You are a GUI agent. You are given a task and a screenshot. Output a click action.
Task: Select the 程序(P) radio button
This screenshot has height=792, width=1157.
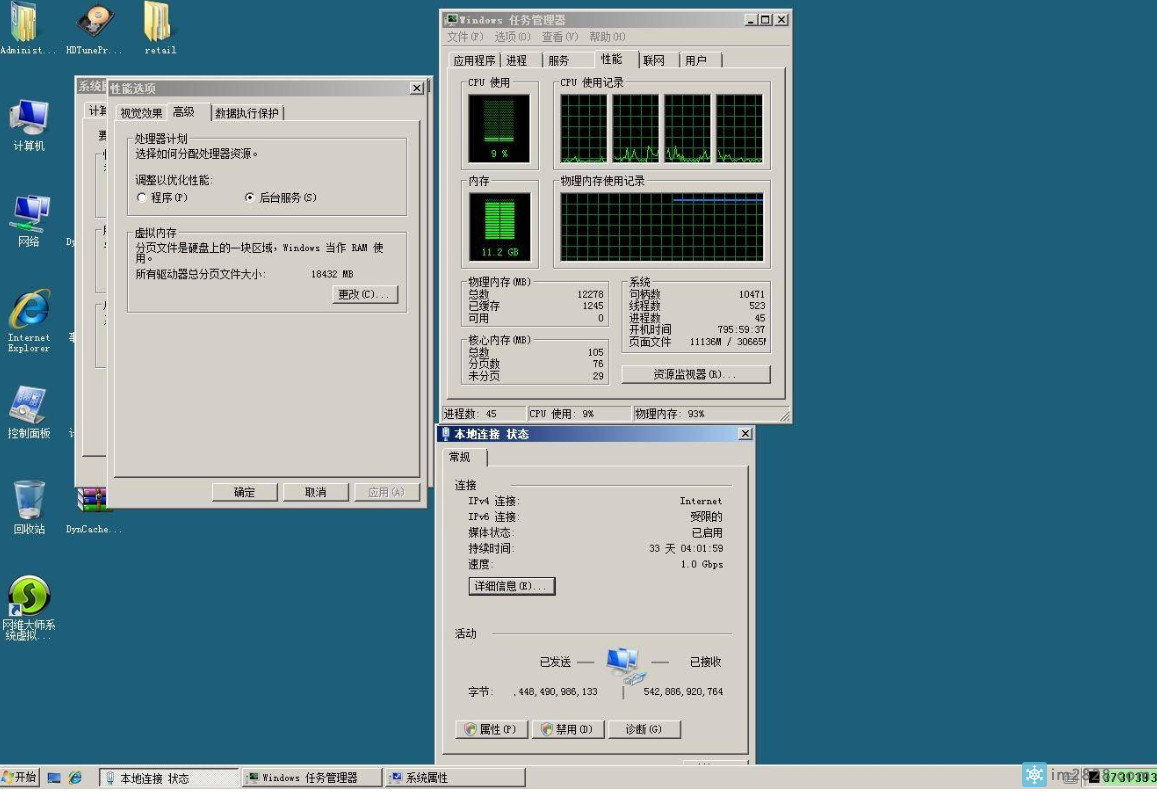[x=142, y=198]
